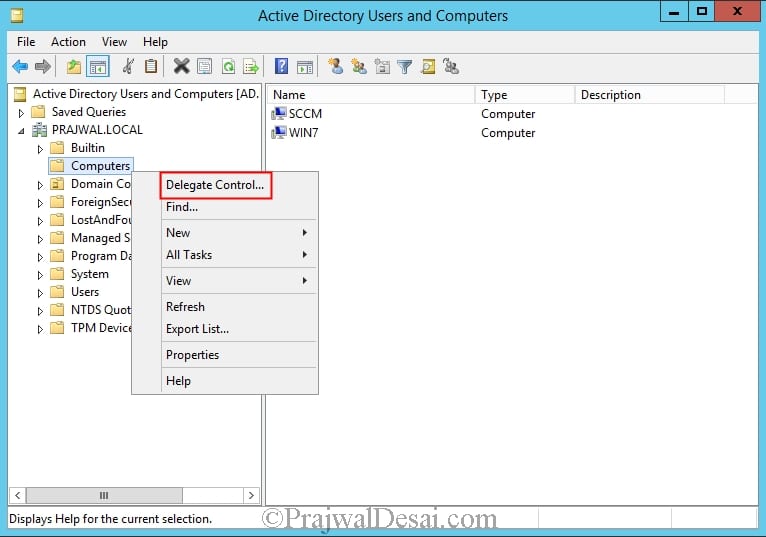
Task: Click the PRAJWAL.LOCAL domain icon
Action: (x=39, y=130)
